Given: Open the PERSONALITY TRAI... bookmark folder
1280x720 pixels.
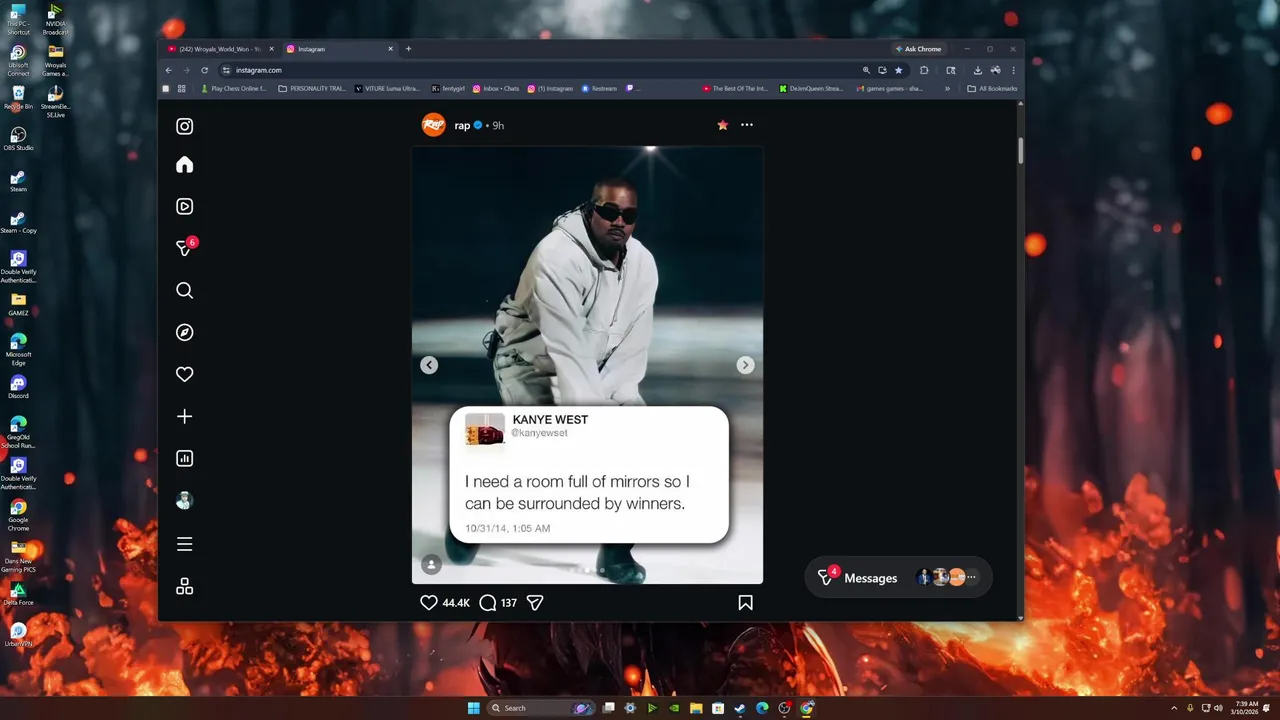Looking at the screenshot, I should coord(312,88).
